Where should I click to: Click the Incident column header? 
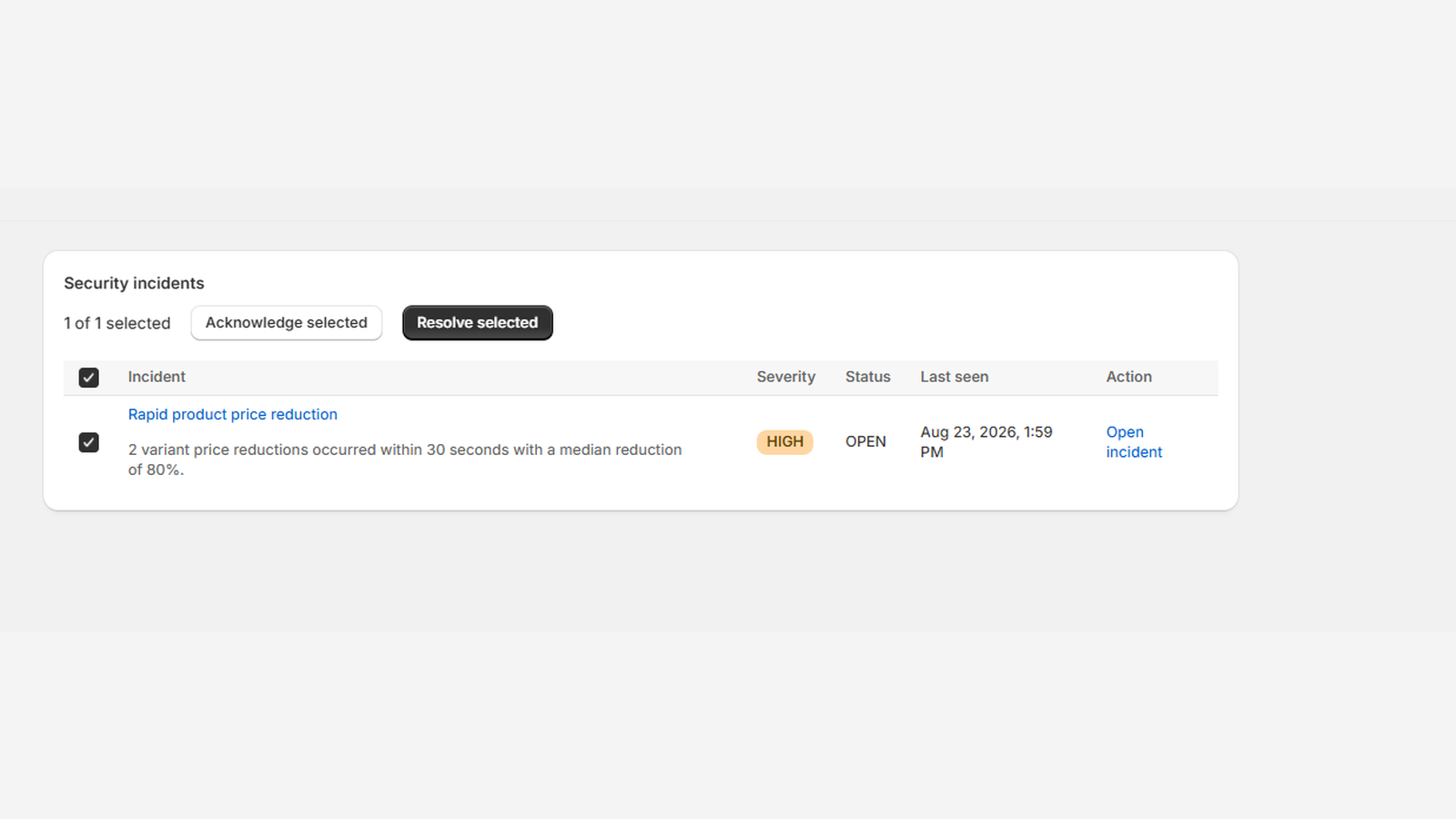point(157,377)
